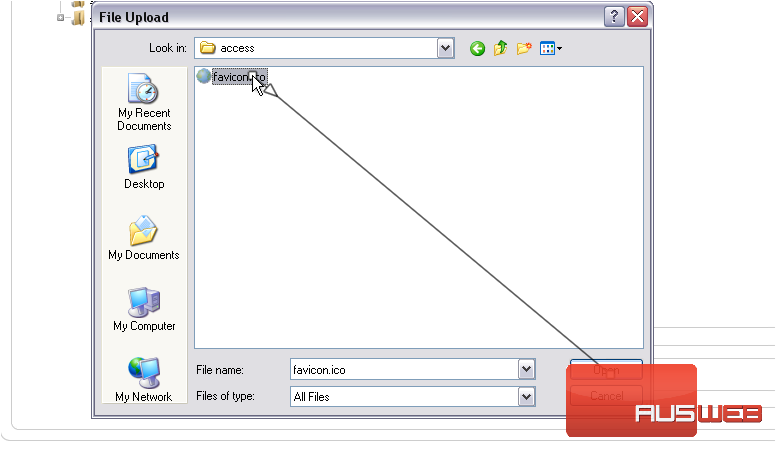Open My Recent Documents location
This screenshot has height=450, width=776.
tap(144, 102)
